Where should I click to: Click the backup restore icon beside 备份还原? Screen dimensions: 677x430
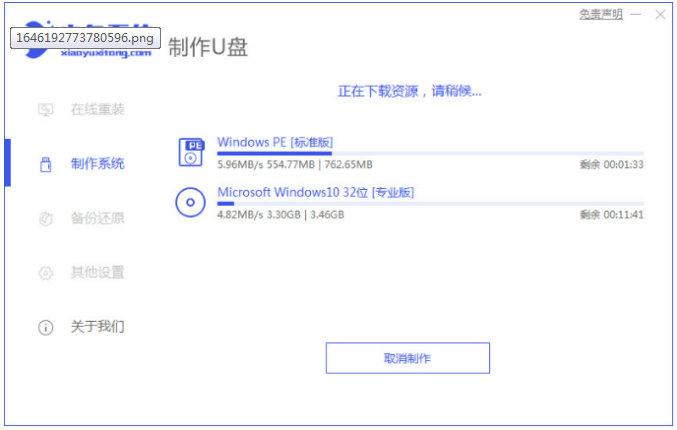coord(45,218)
